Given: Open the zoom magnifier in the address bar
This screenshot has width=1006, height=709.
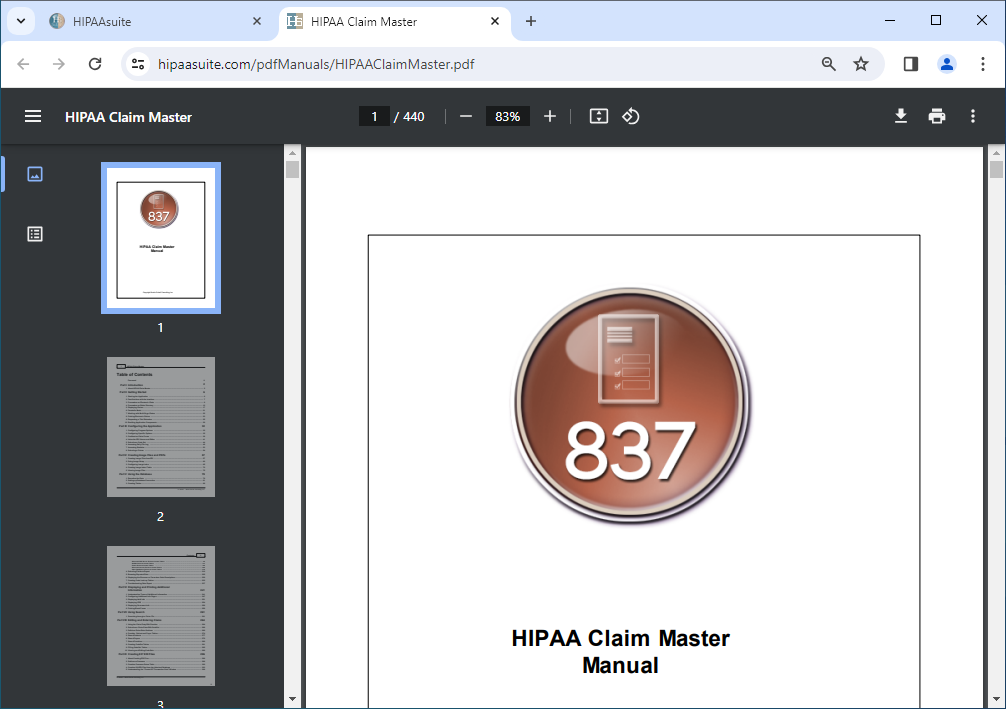Looking at the screenshot, I should [x=828, y=64].
